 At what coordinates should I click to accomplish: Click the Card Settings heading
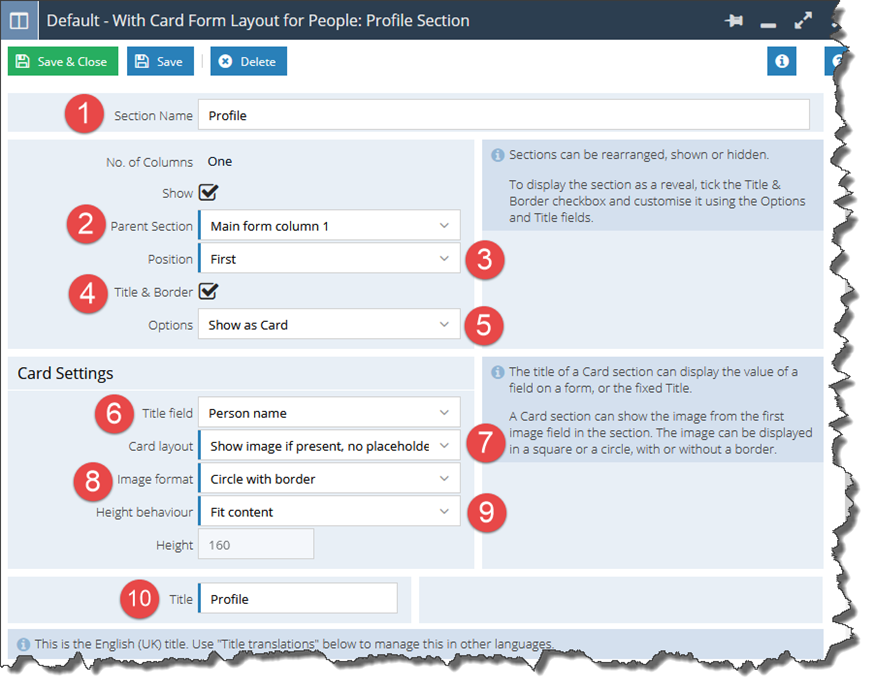click(65, 373)
